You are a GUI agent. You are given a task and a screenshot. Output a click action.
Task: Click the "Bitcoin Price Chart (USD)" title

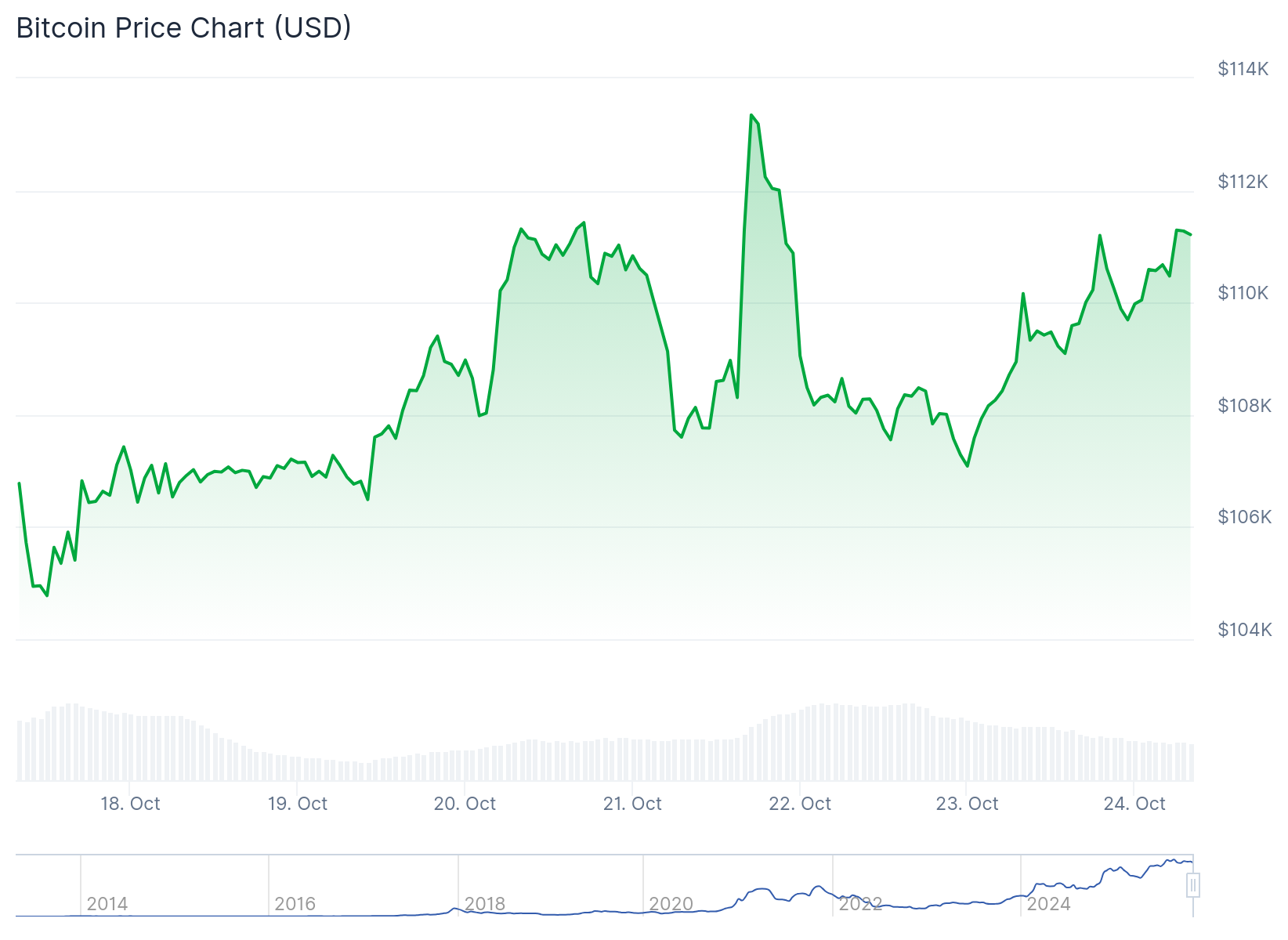pos(184,28)
